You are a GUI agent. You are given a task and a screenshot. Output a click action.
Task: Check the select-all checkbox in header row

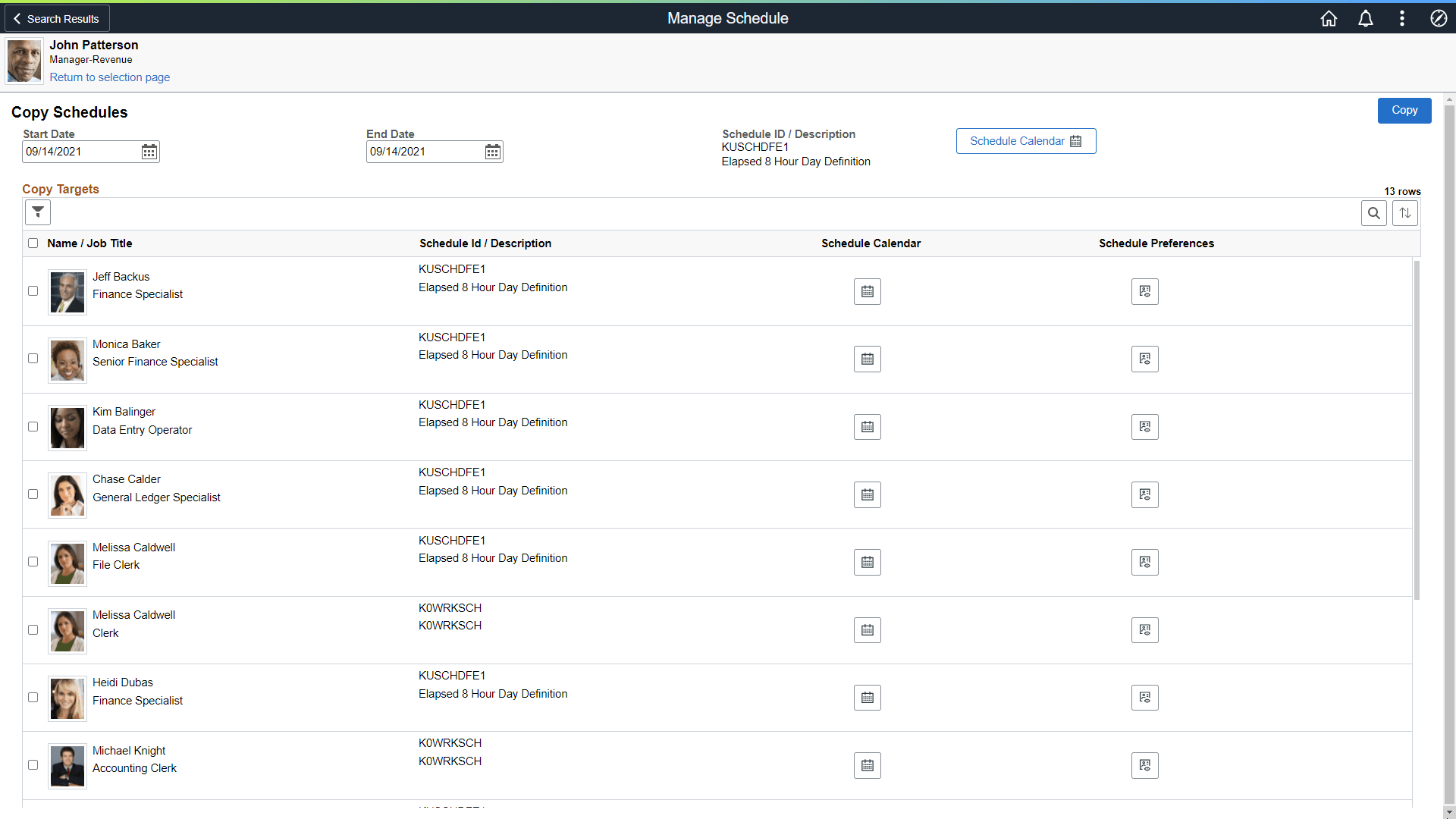(x=33, y=243)
